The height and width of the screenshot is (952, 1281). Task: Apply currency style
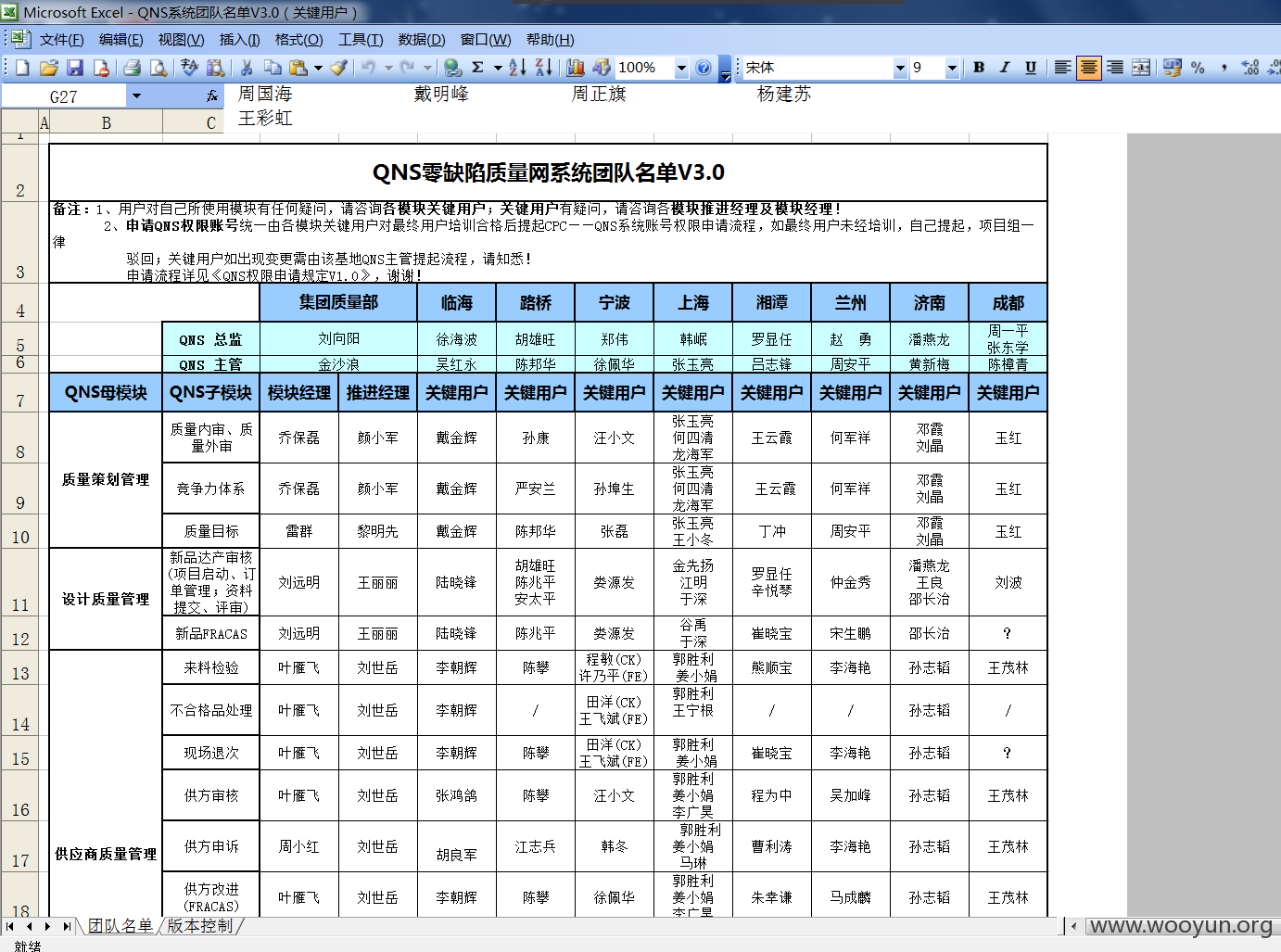click(x=1173, y=68)
